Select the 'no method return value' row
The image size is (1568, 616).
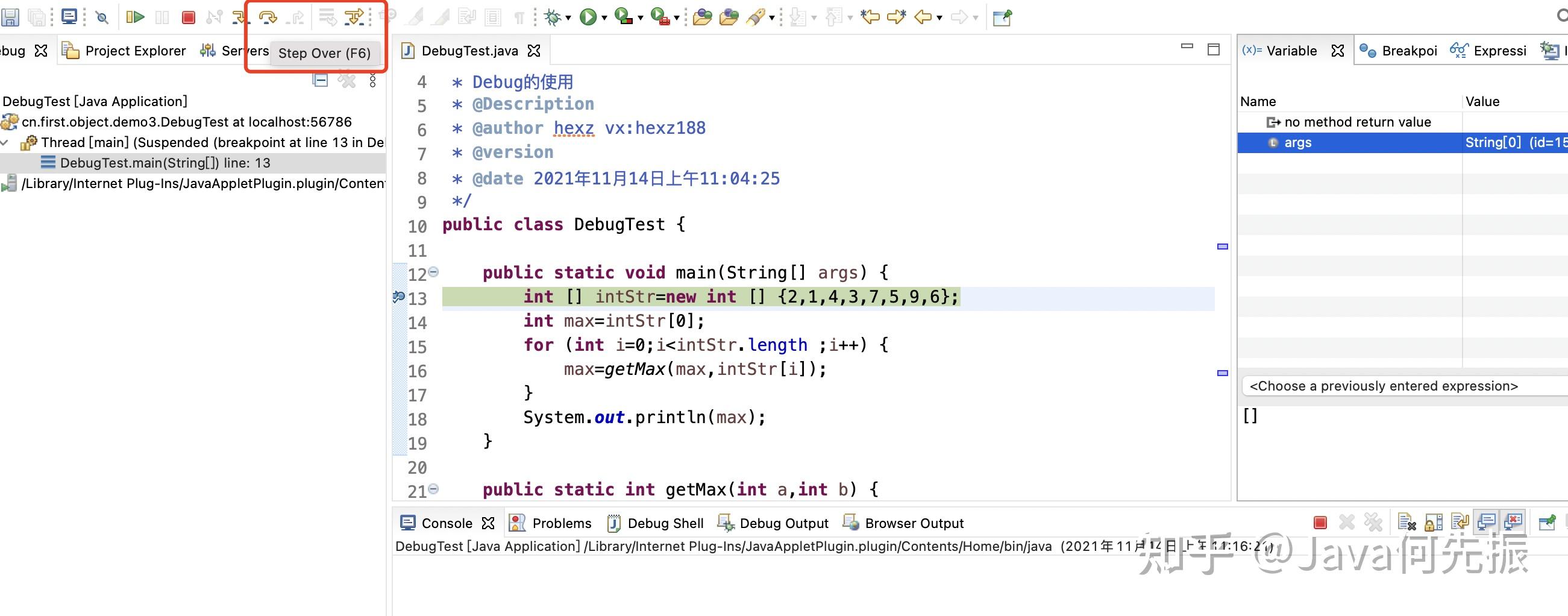(1402, 122)
